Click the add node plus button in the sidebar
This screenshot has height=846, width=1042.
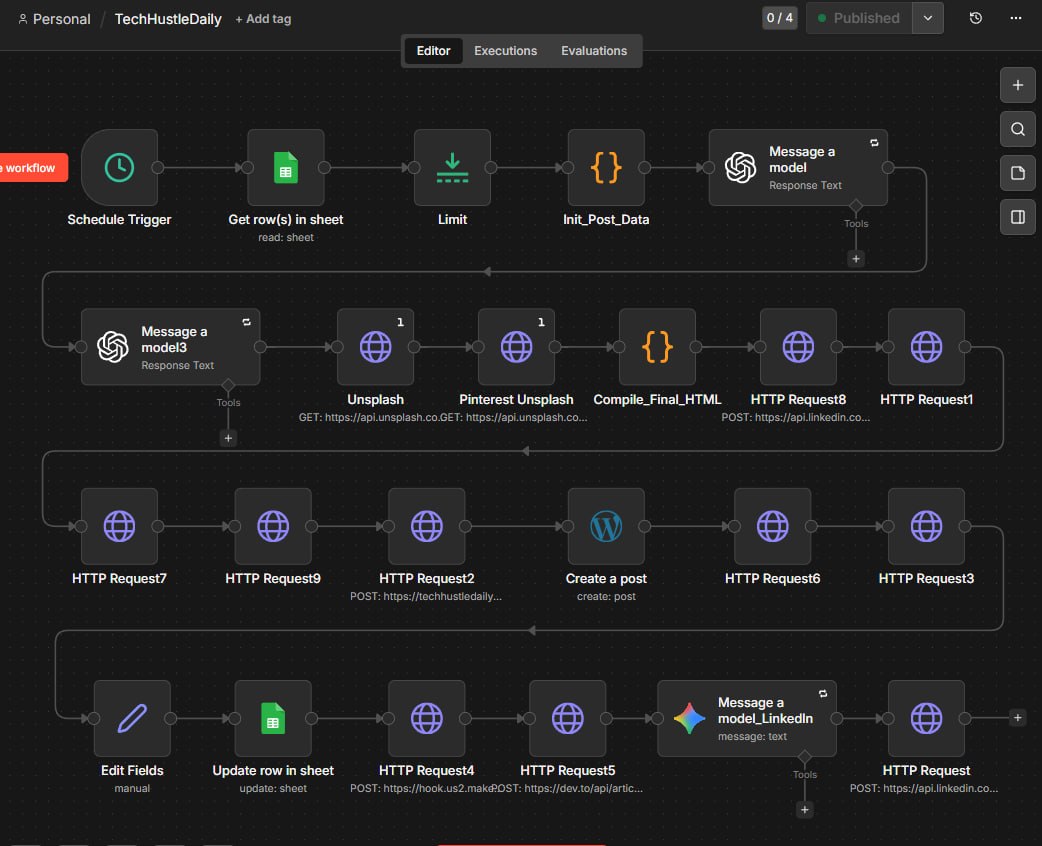point(1017,85)
